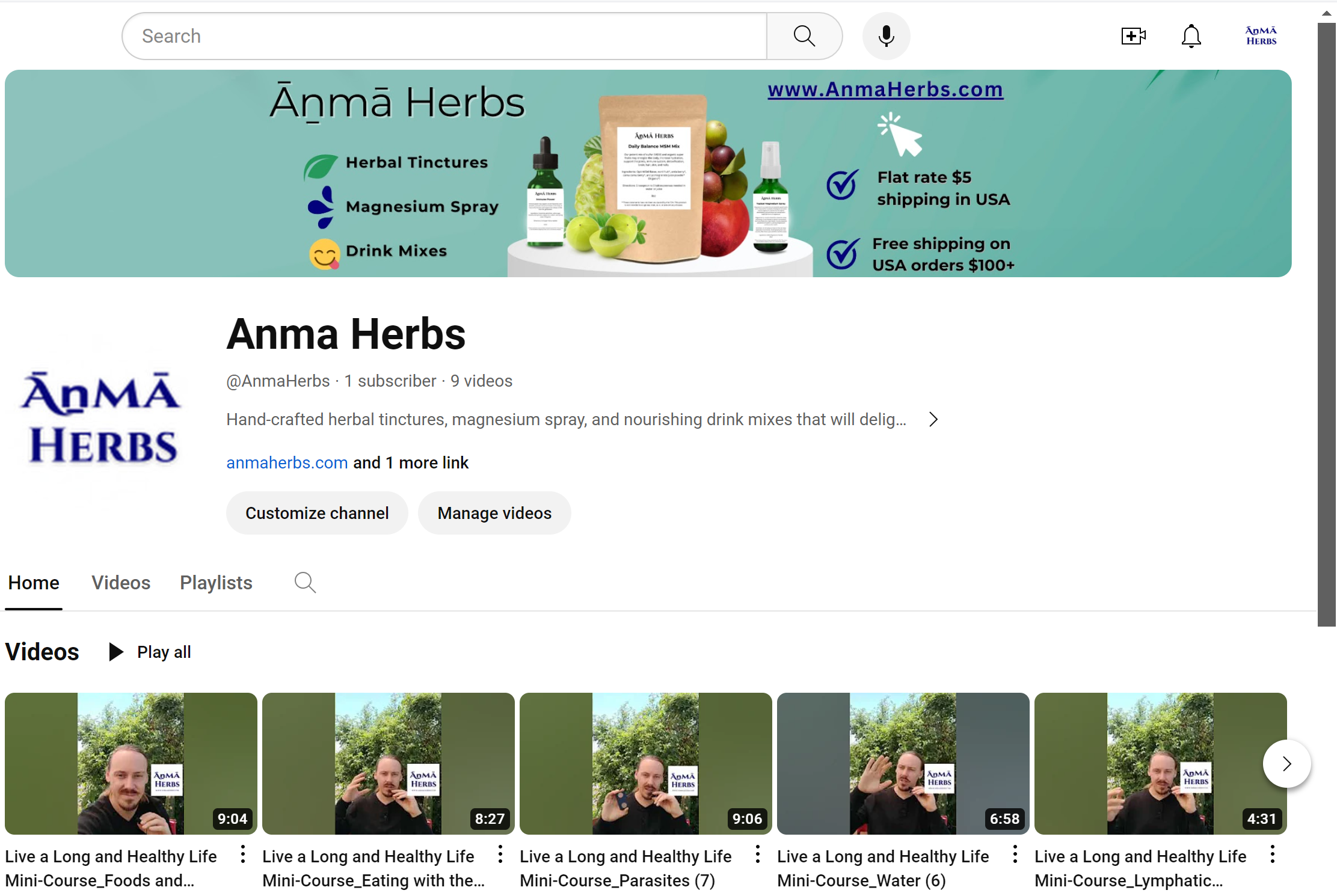
Task: Open the 9:06 Parasites video thumbnail
Action: tap(646, 764)
